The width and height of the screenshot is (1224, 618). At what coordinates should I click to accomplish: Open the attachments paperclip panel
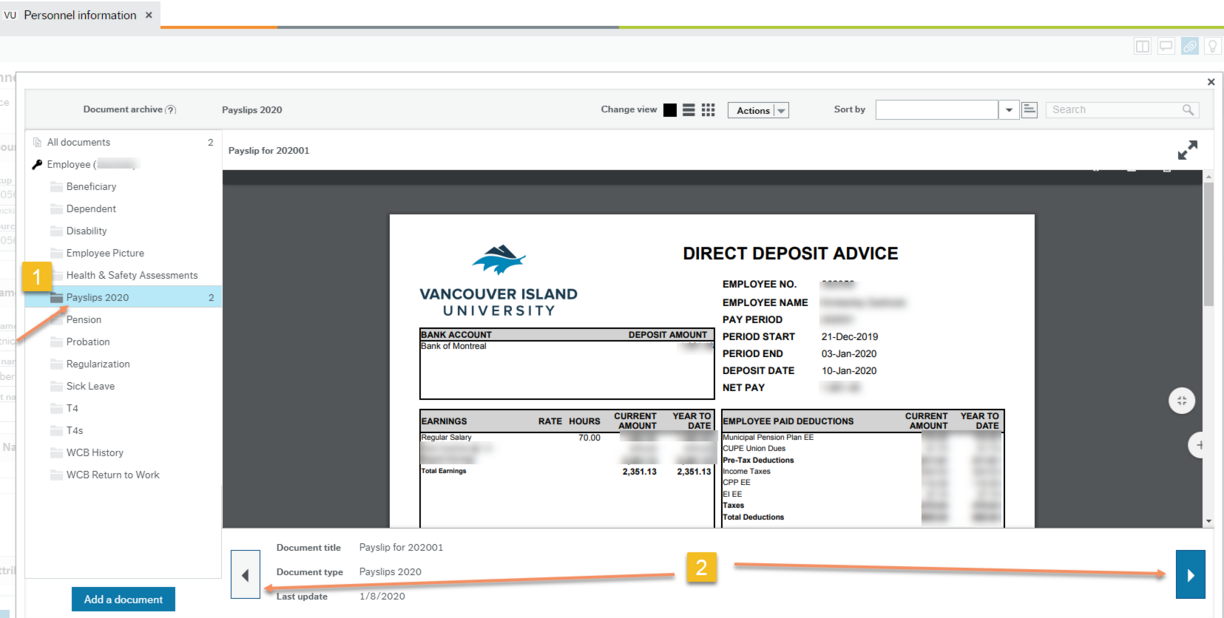(1189, 45)
